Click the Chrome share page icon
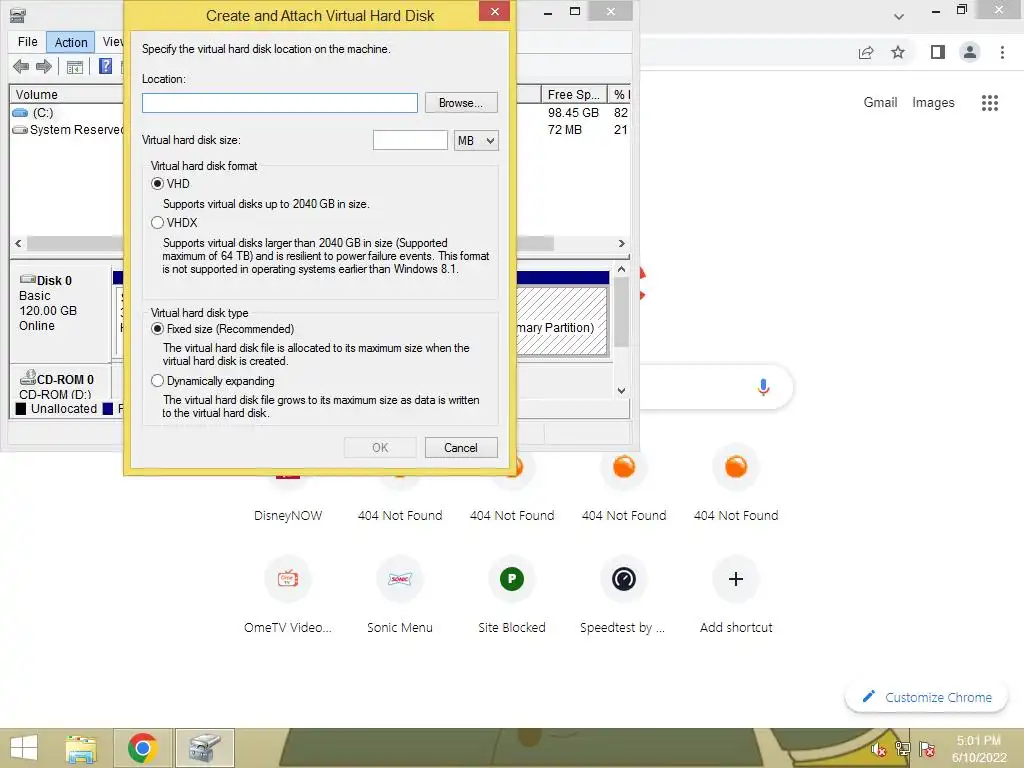The width and height of the screenshot is (1024, 768). 866,52
